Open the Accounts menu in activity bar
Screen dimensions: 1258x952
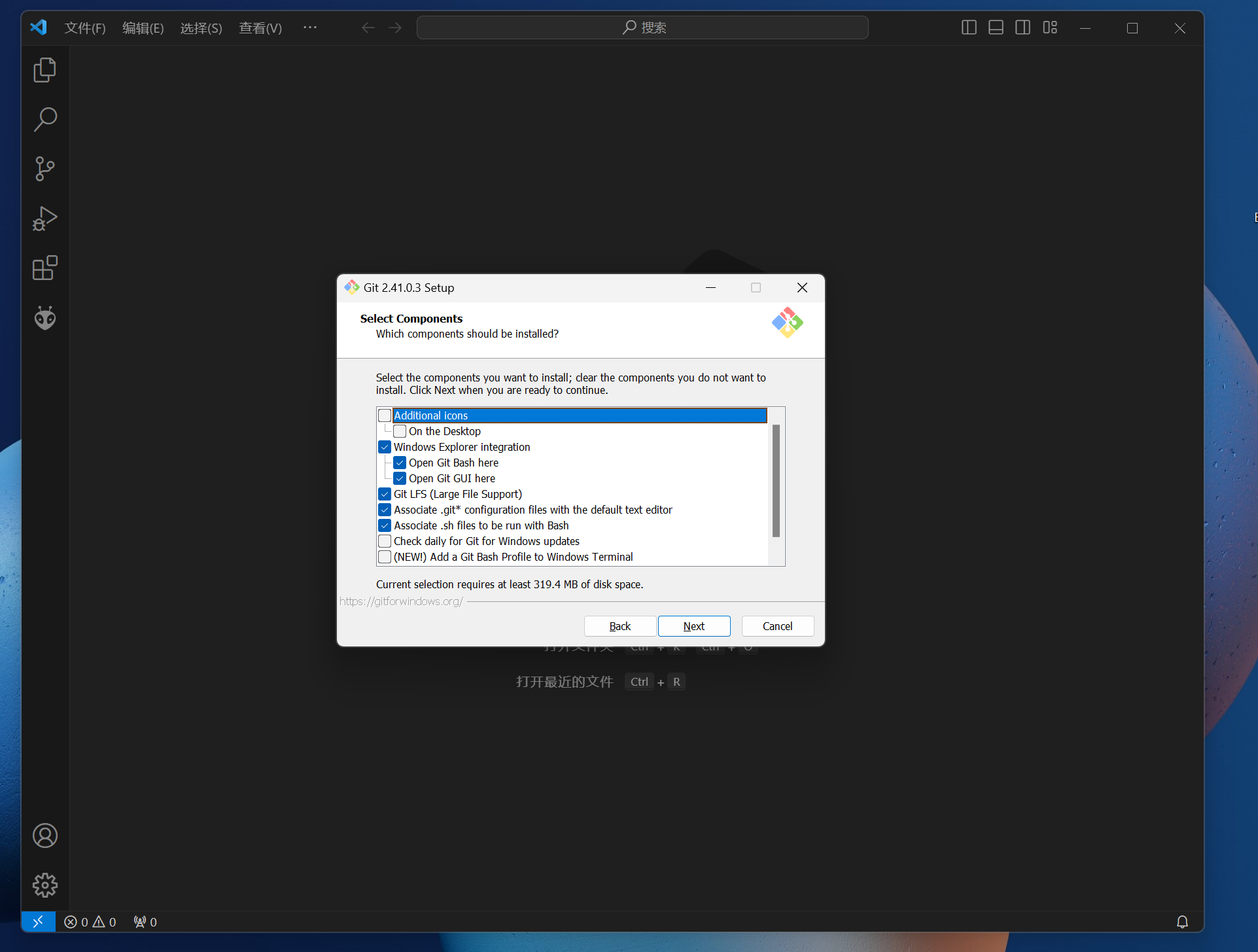pos(45,836)
